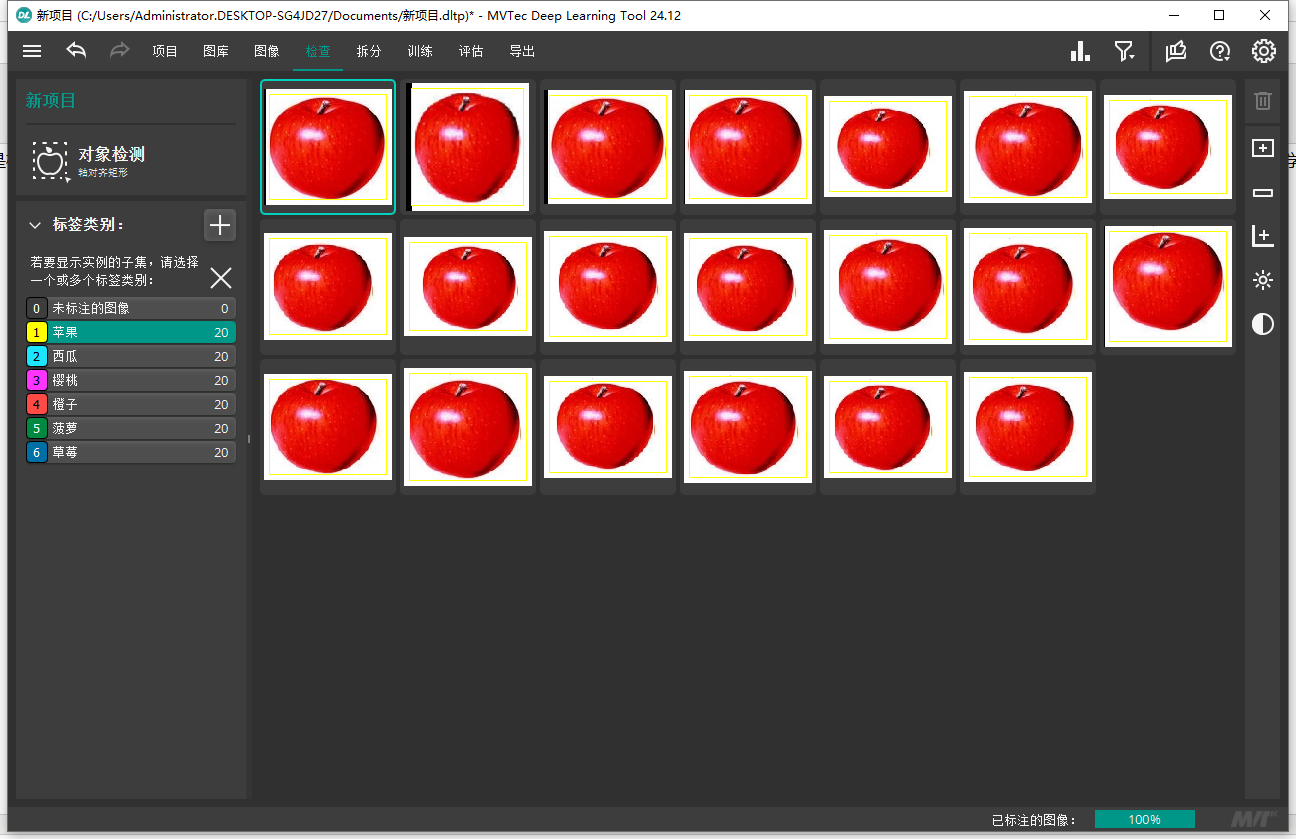Add a new label class with plus button
1296x839 pixels.
[x=219, y=225]
